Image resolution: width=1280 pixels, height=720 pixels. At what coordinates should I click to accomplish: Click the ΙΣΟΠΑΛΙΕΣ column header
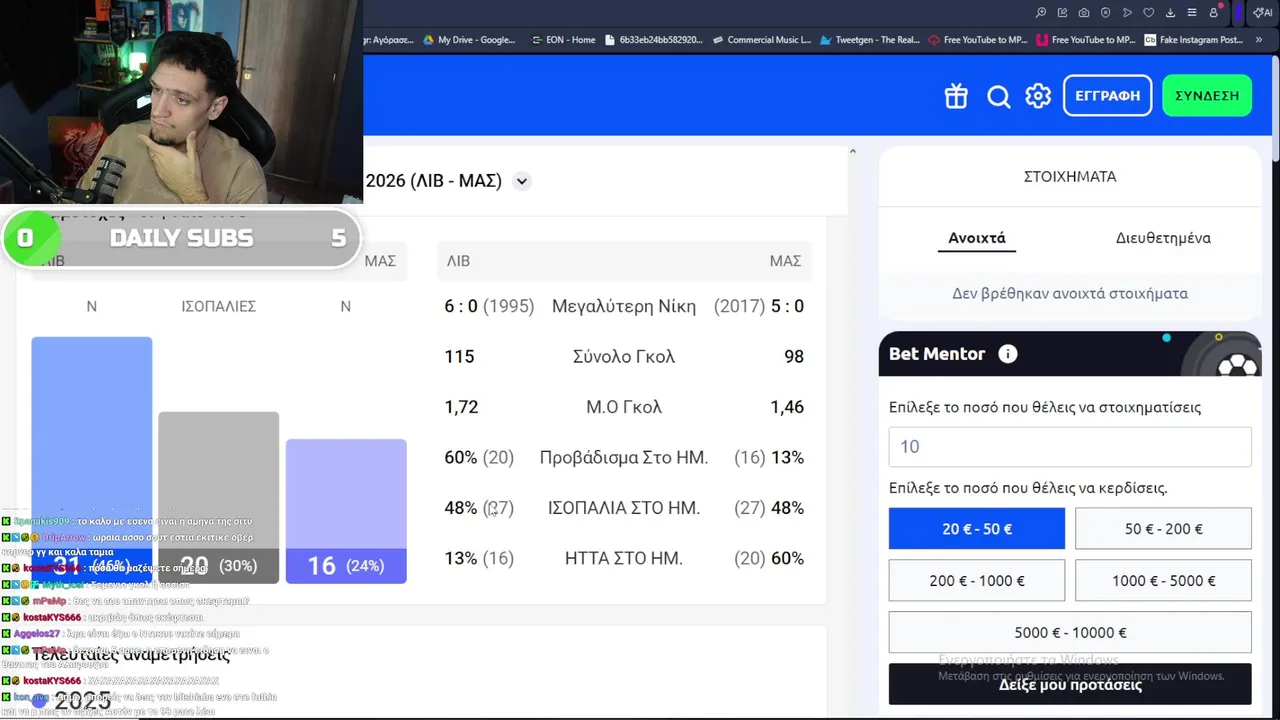[218, 306]
